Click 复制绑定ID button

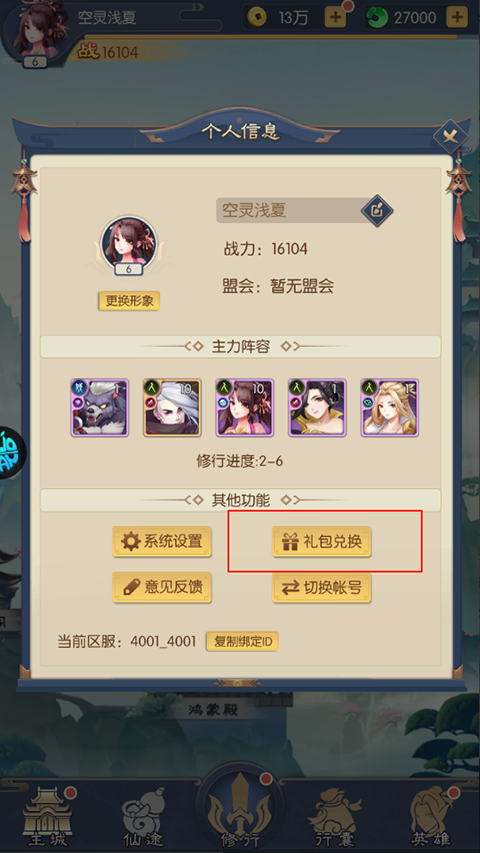243,641
